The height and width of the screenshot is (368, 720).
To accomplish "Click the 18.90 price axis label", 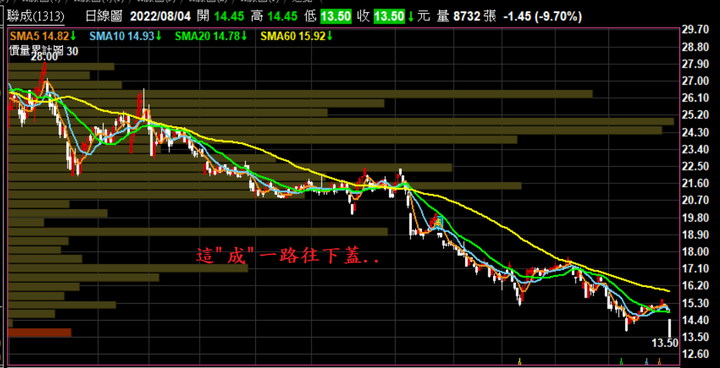I will (x=696, y=235).
